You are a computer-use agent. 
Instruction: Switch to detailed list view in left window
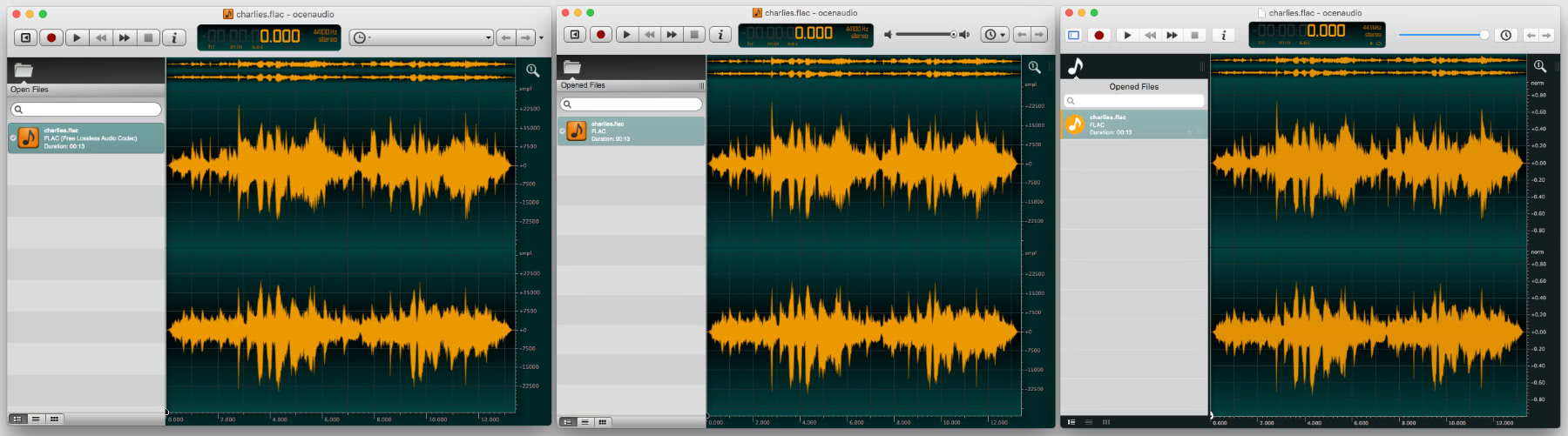[x=17, y=419]
